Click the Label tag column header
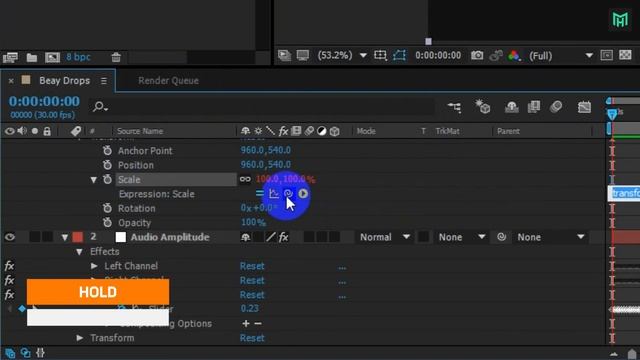640x360 pixels. (76, 131)
